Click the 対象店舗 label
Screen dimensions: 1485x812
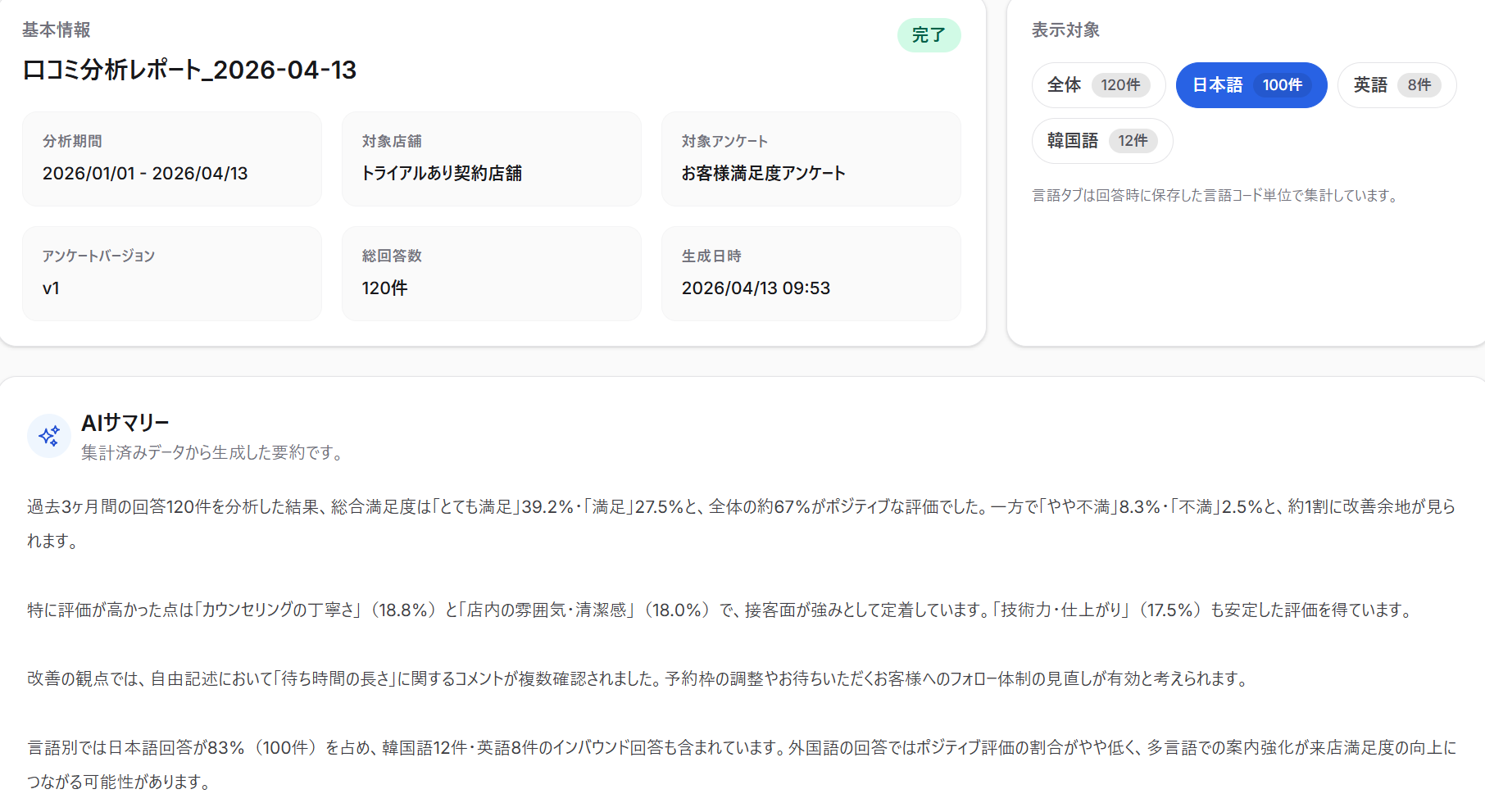(392, 141)
